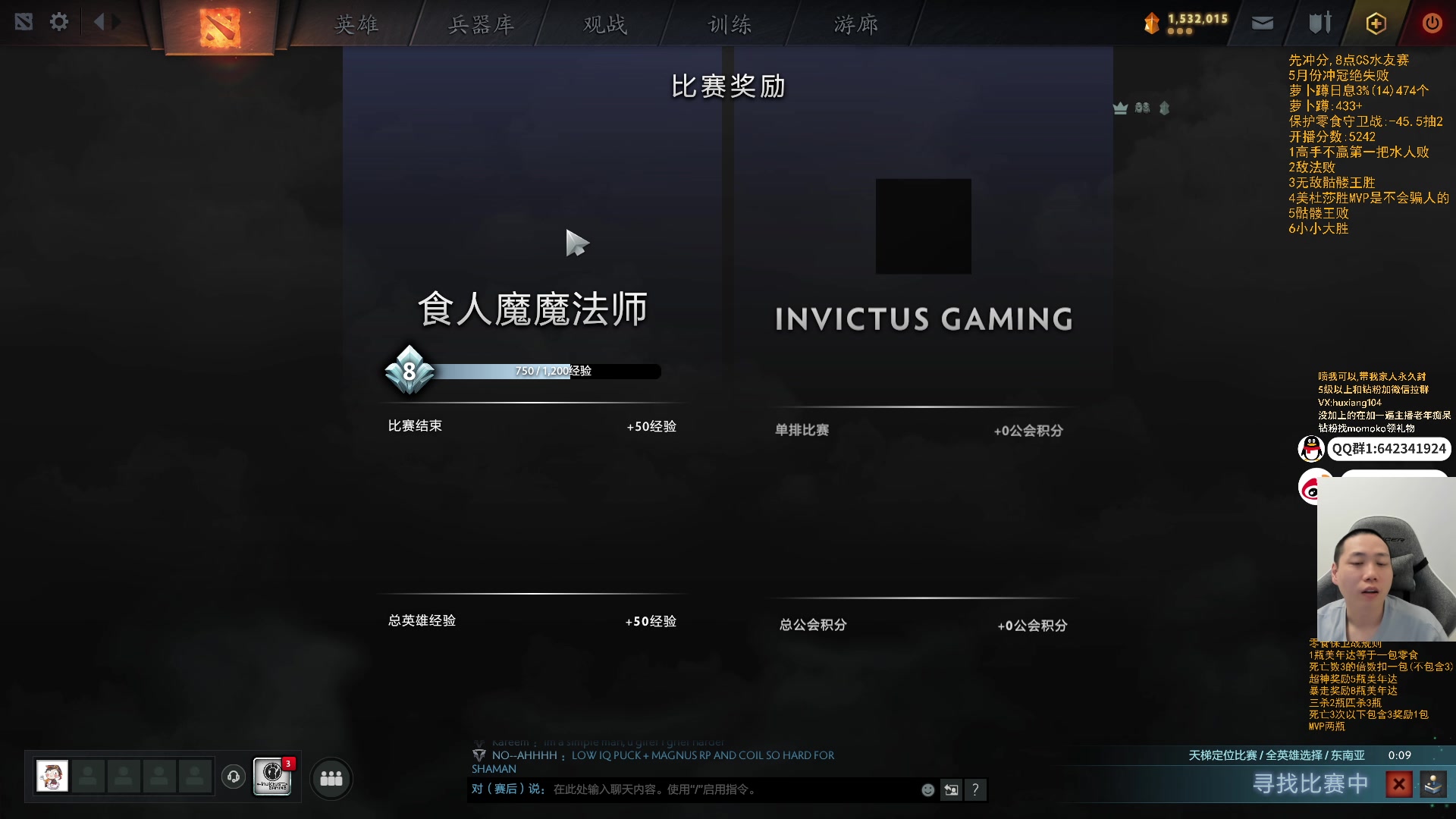Viewport: 1456px width, 819px height.
Task: Toggle the party voice headset icon
Action: (x=234, y=777)
